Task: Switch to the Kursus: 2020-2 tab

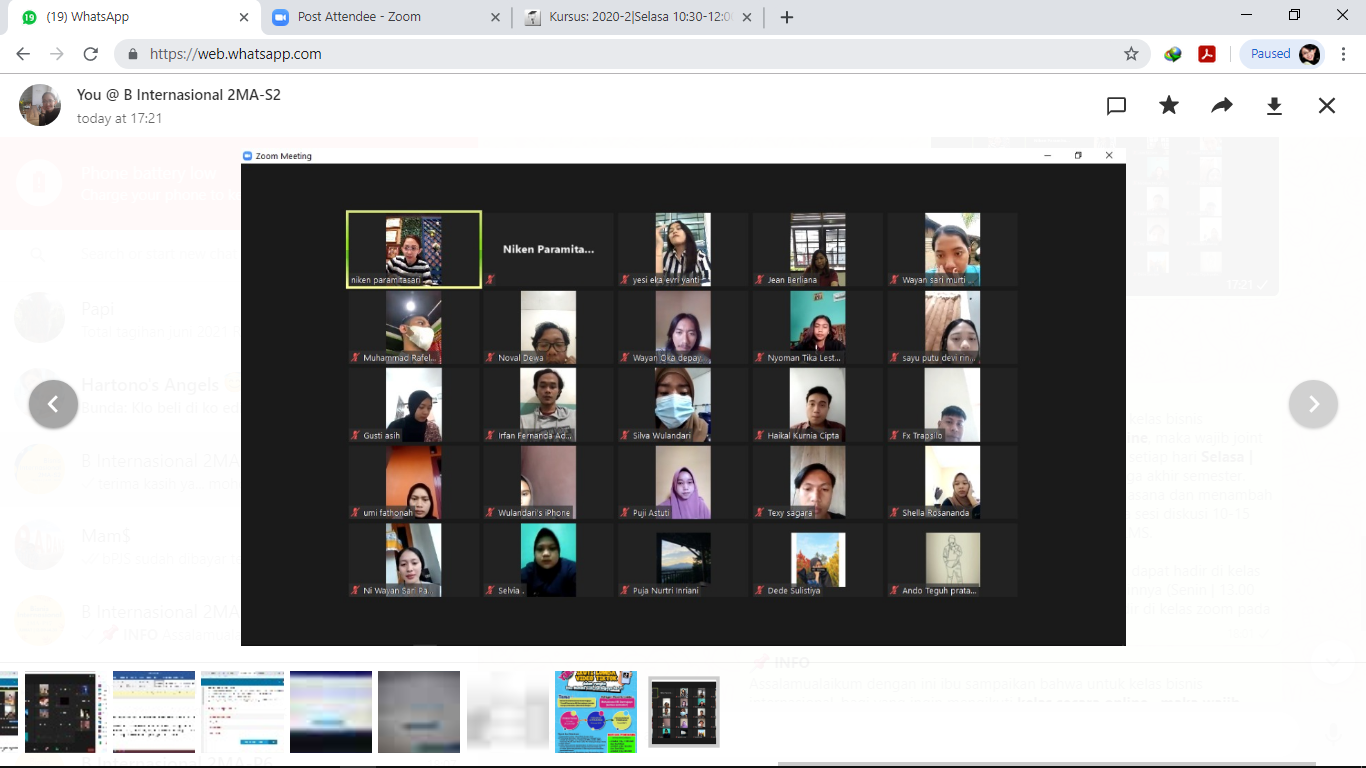Action: coord(640,17)
